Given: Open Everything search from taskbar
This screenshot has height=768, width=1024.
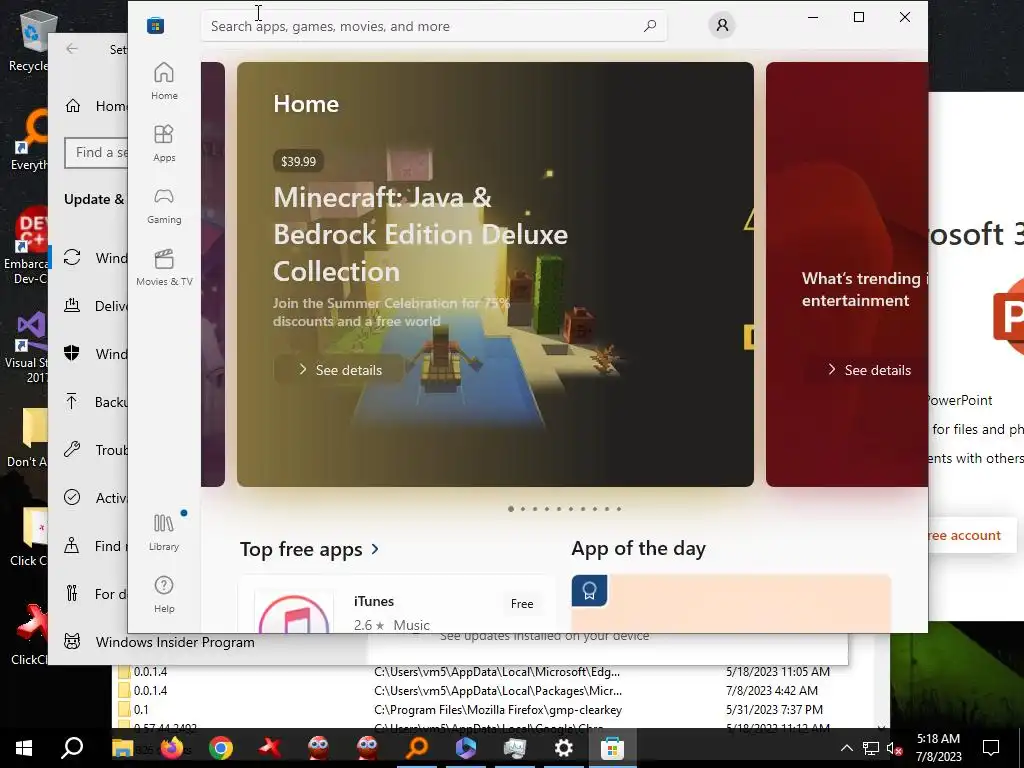Looking at the screenshot, I should [x=417, y=748].
